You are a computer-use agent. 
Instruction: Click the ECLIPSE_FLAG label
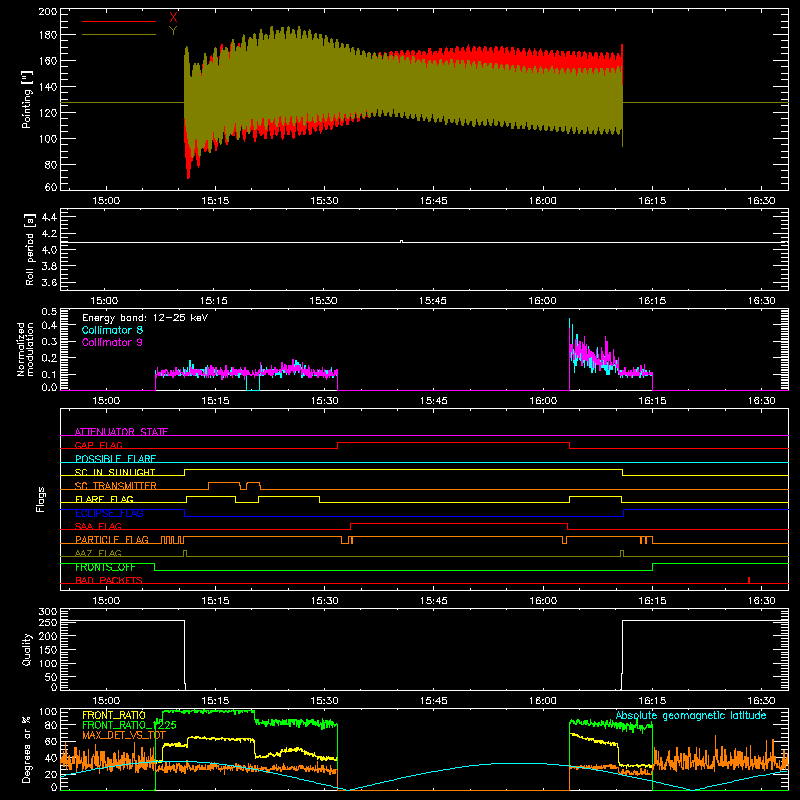pyautogui.click(x=109, y=513)
